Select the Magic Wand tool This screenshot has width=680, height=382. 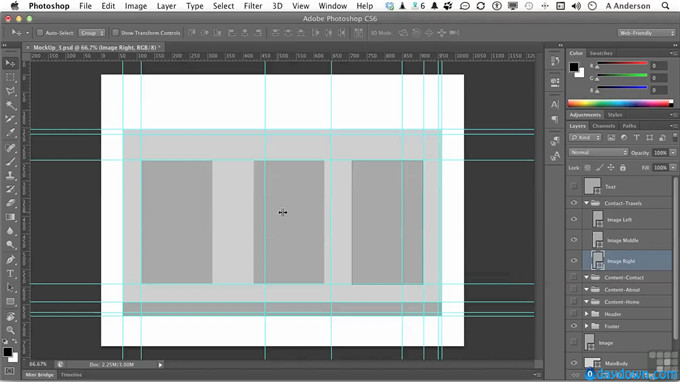pyautogui.click(x=10, y=105)
